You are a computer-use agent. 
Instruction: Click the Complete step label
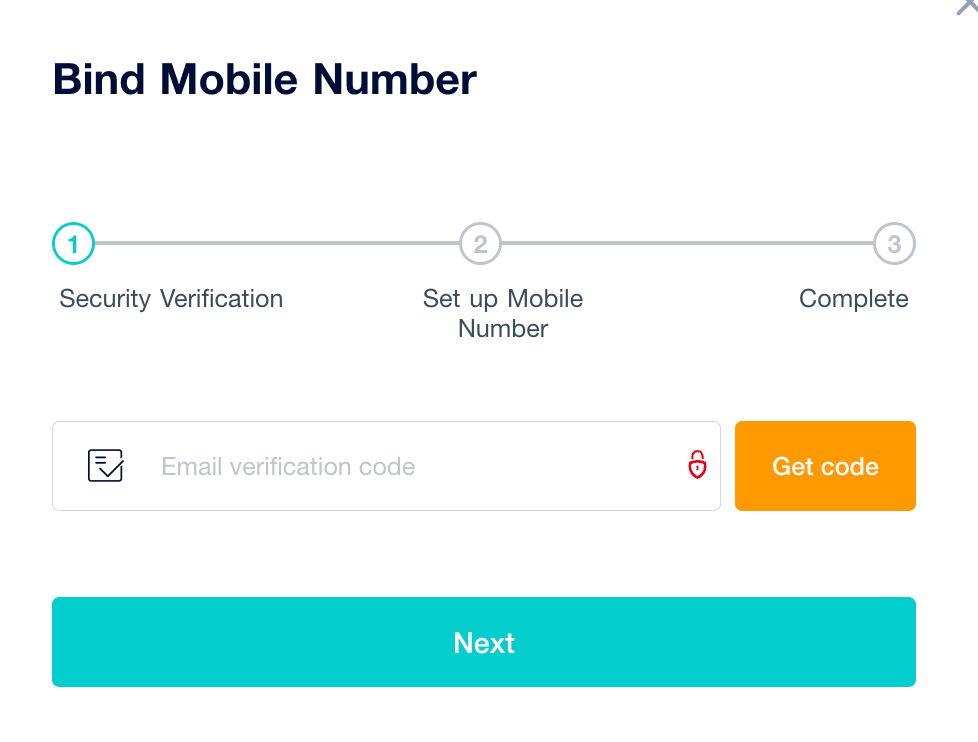pyautogui.click(x=853, y=298)
